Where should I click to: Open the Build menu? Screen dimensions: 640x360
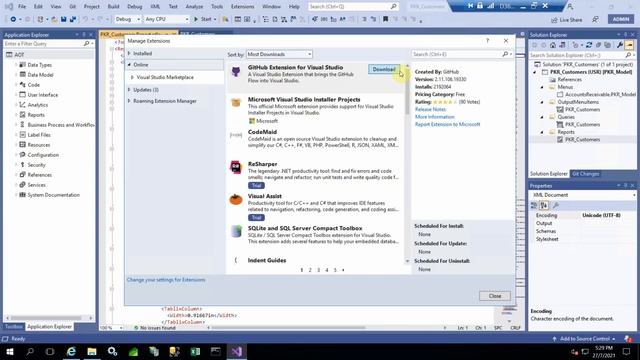click(113, 7)
